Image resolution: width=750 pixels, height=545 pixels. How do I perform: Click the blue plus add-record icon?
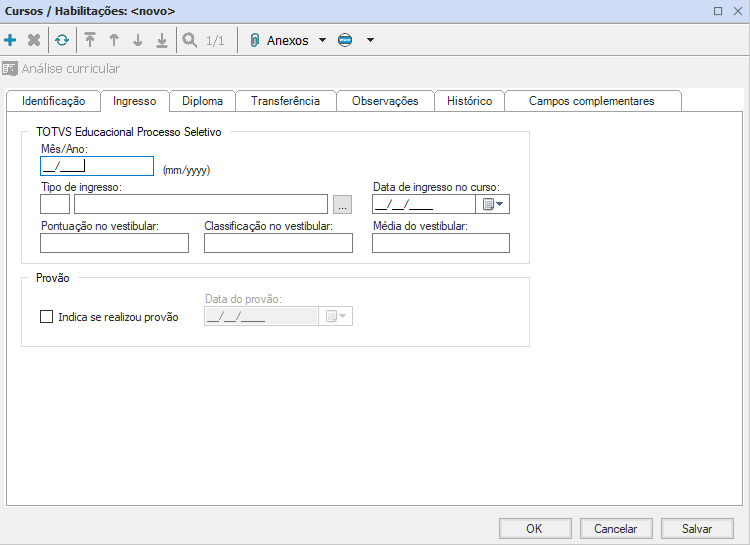click(x=11, y=41)
